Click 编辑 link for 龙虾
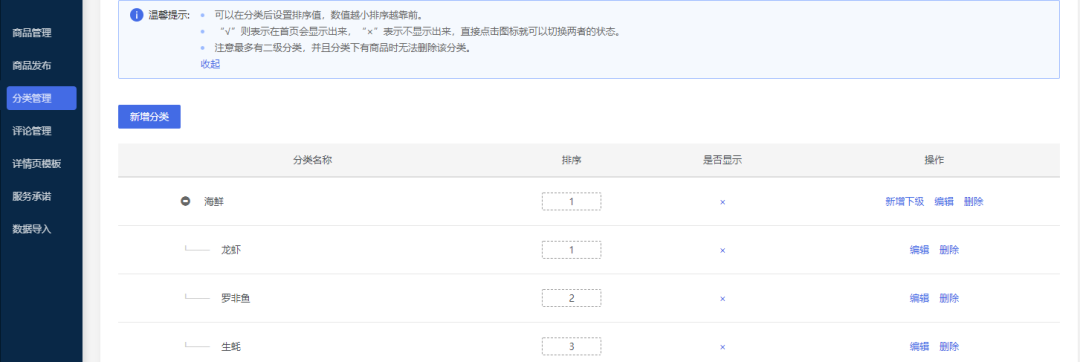The width and height of the screenshot is (1080, 362). [920, 250]
